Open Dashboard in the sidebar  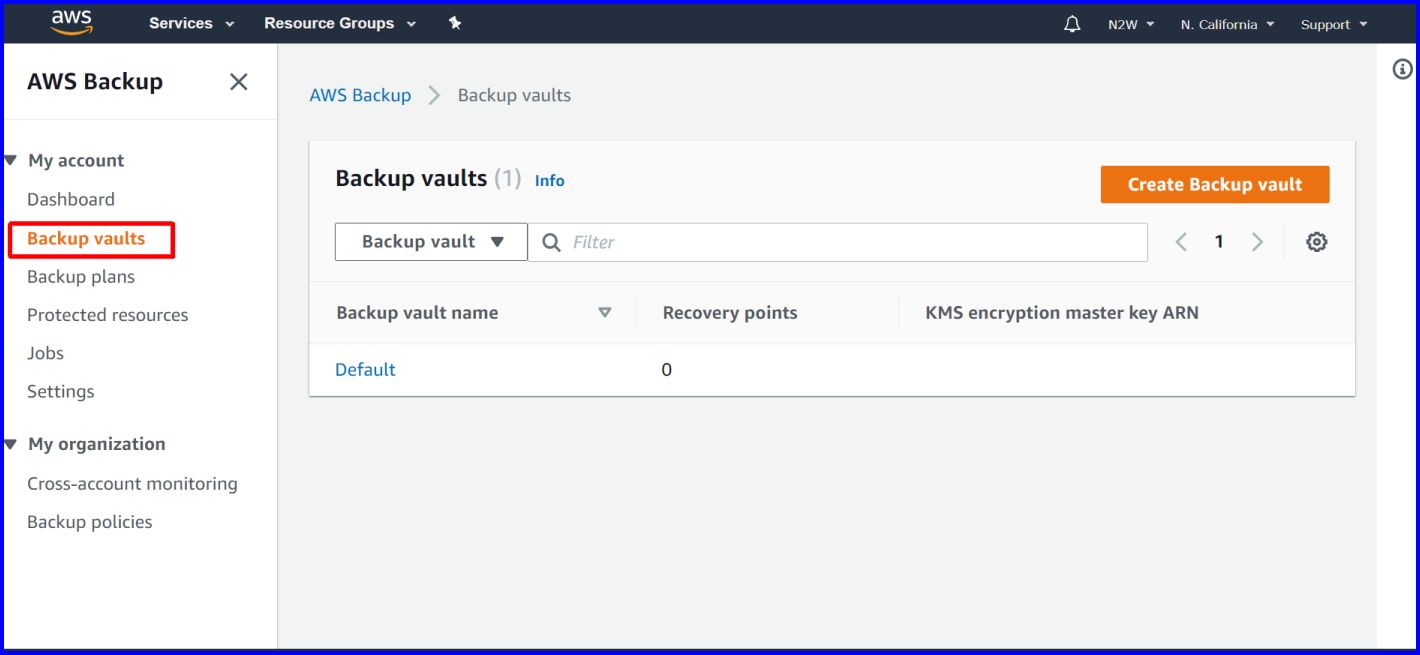(x=71, y=199)
